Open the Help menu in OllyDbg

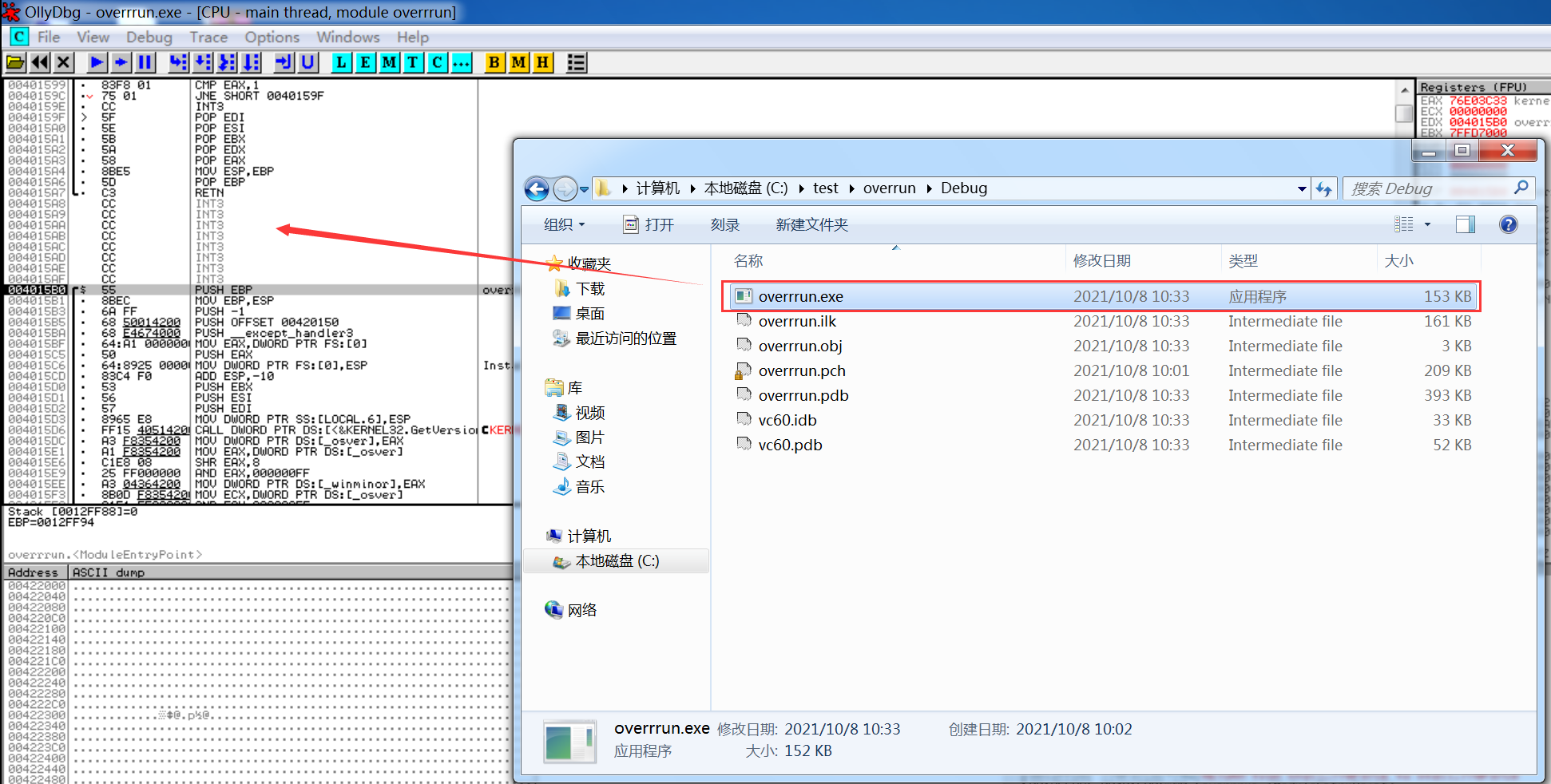[x=413, y=37]
